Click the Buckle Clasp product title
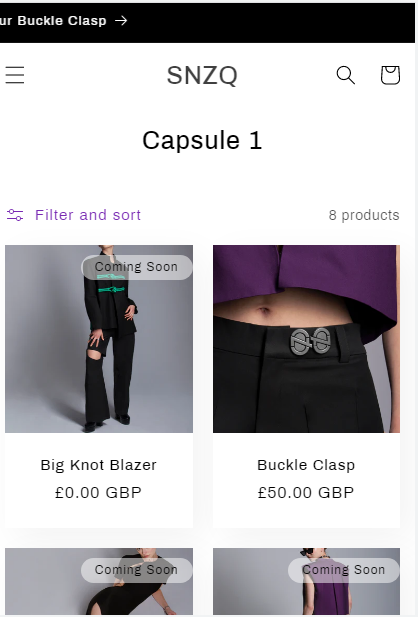 [x=306, y=465]
